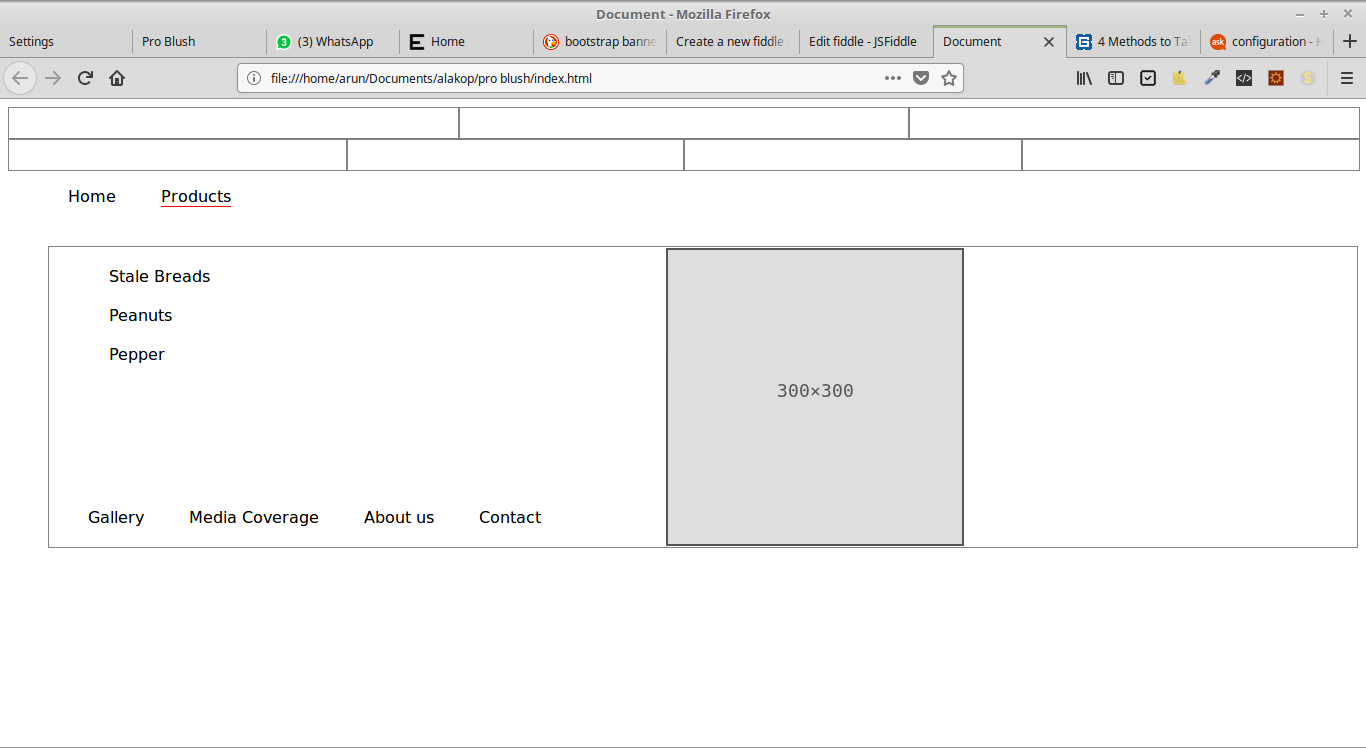The width and height of the screenshot is (1366, 748).
Task: Switch to the Pro Blush tab
Action: tap(199, 42)
